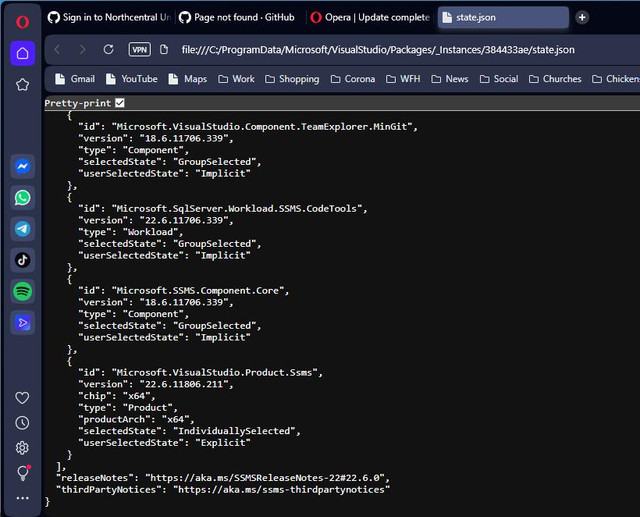The height and width of the screenshot is (517, 640).
Task: Open History clock icon in sidebar
Action: 22,423
